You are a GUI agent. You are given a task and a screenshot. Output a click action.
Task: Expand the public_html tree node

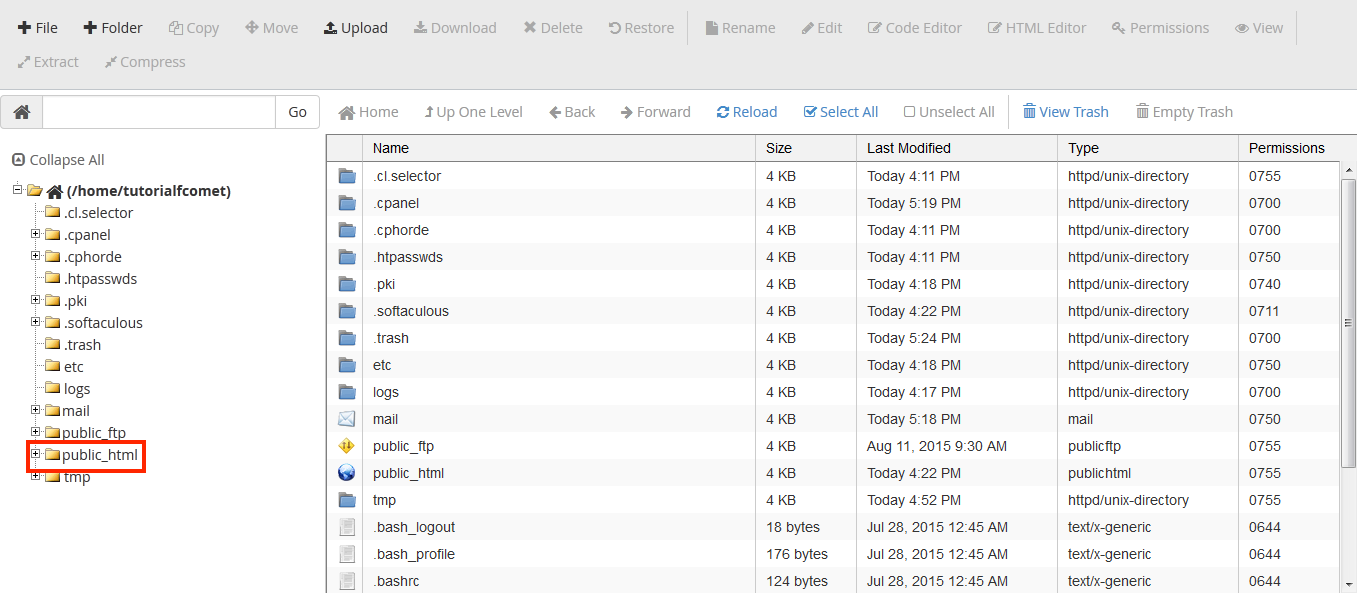tap(36, 455)
